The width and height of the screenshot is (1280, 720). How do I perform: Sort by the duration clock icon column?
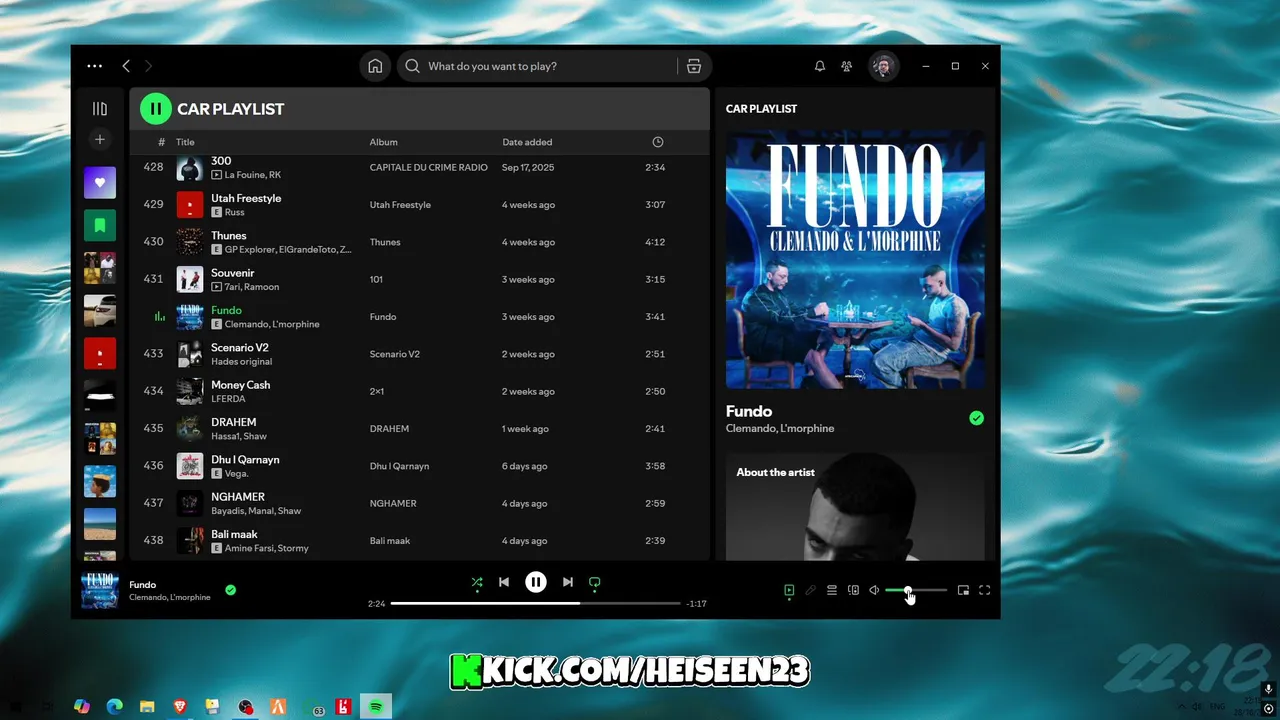pyautogui.click(x=658, y=142)
